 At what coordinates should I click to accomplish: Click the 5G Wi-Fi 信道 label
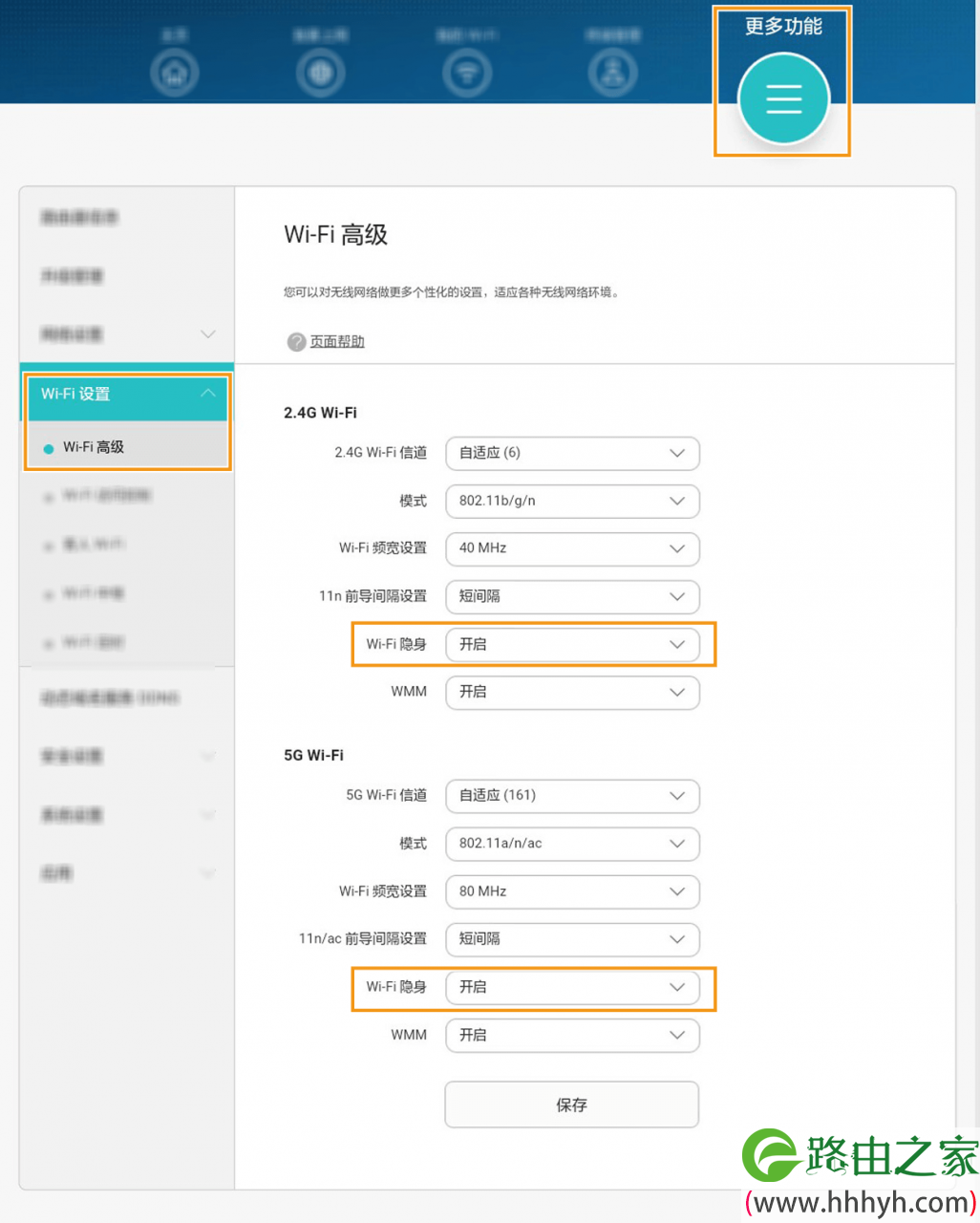[x=386, y=796]
